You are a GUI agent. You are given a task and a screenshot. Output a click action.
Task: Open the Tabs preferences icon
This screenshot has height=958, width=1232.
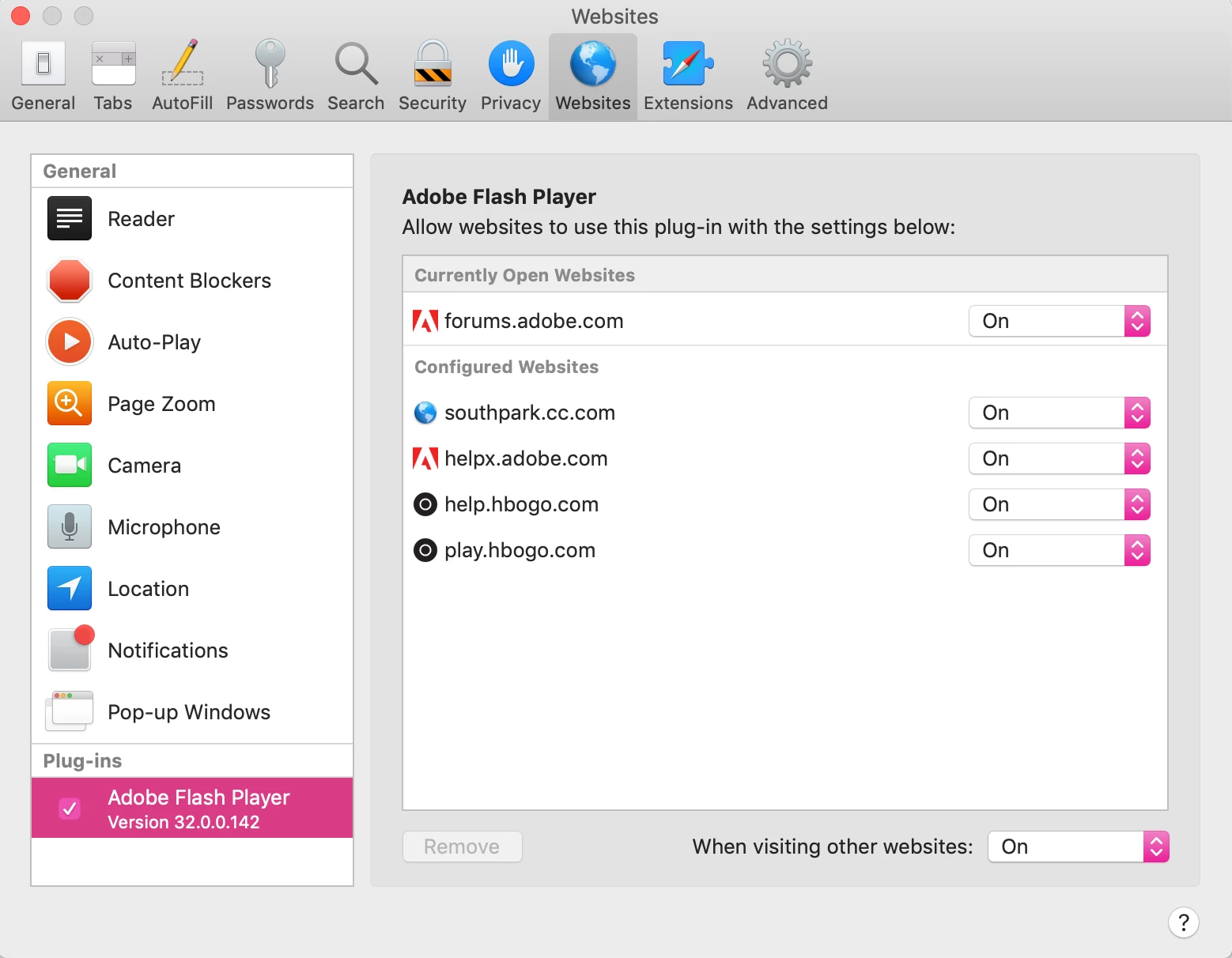(113, 63)
